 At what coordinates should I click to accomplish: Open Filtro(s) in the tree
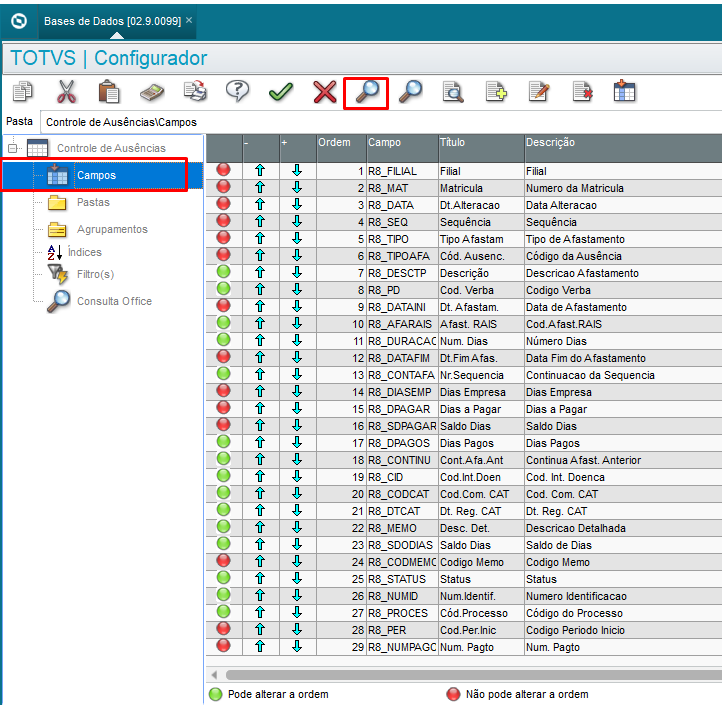(95, 274)
